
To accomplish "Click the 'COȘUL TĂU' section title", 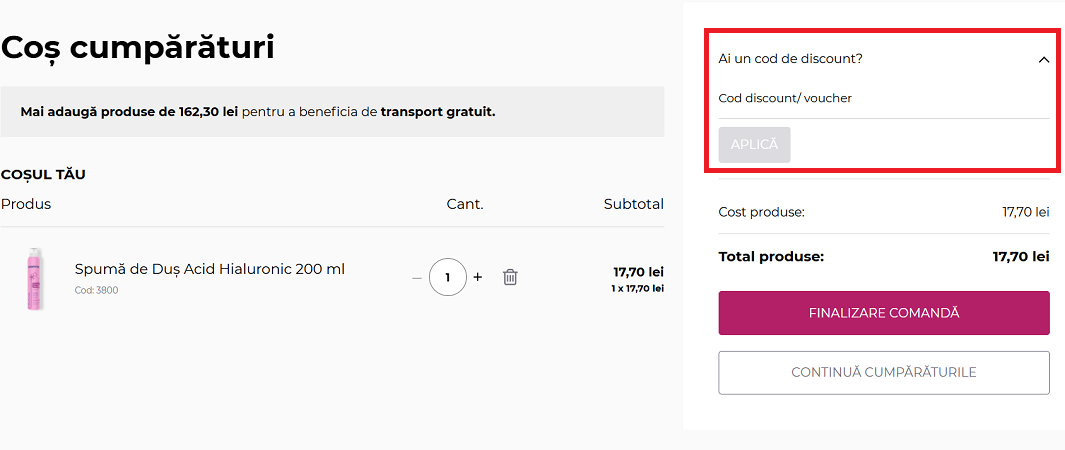I will (x=43, y=175).
